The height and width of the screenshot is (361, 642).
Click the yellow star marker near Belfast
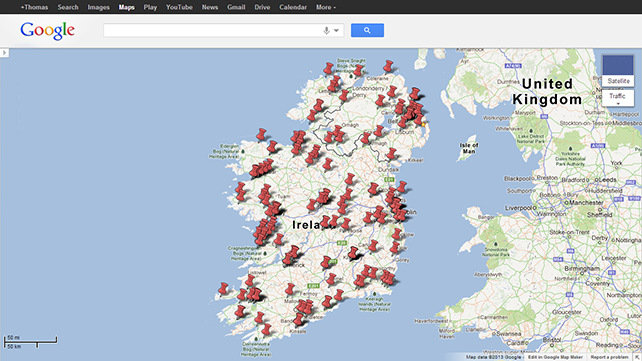coord(423,124)
